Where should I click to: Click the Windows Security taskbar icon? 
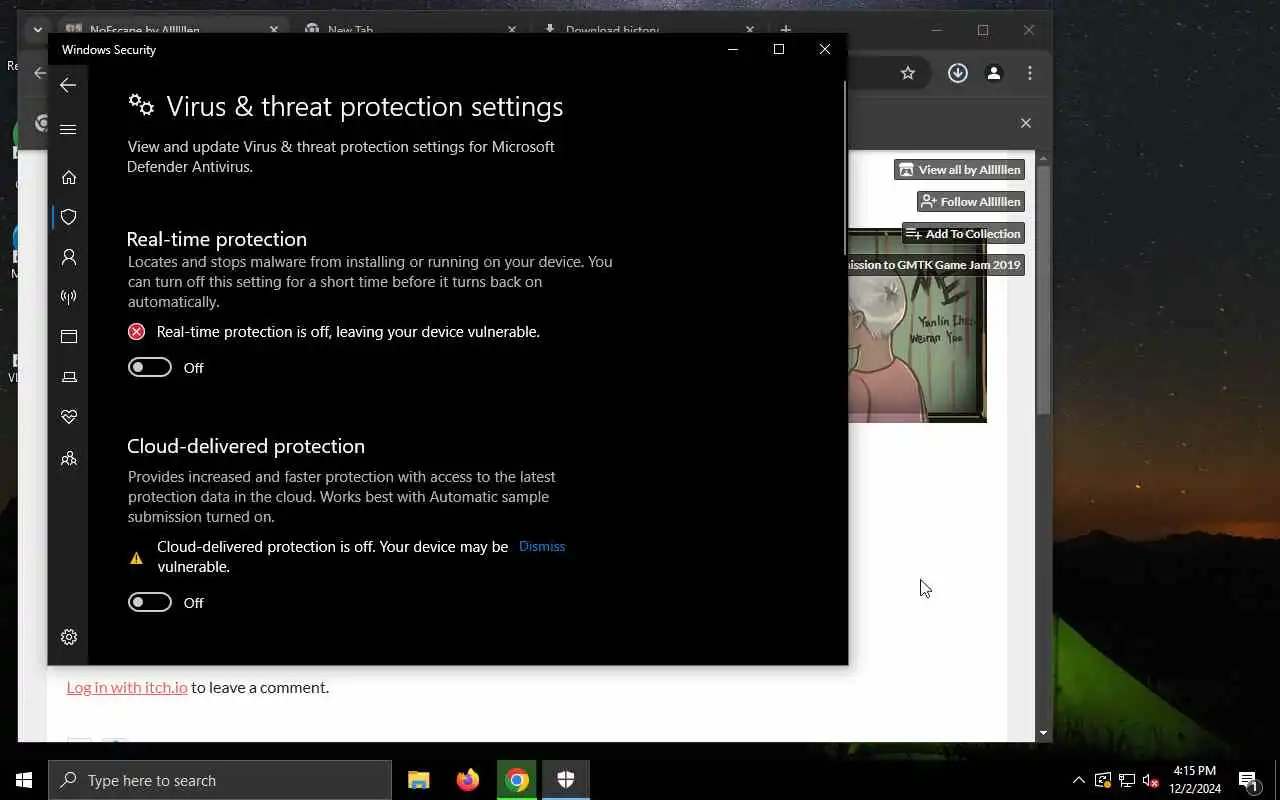click(565, 780)
